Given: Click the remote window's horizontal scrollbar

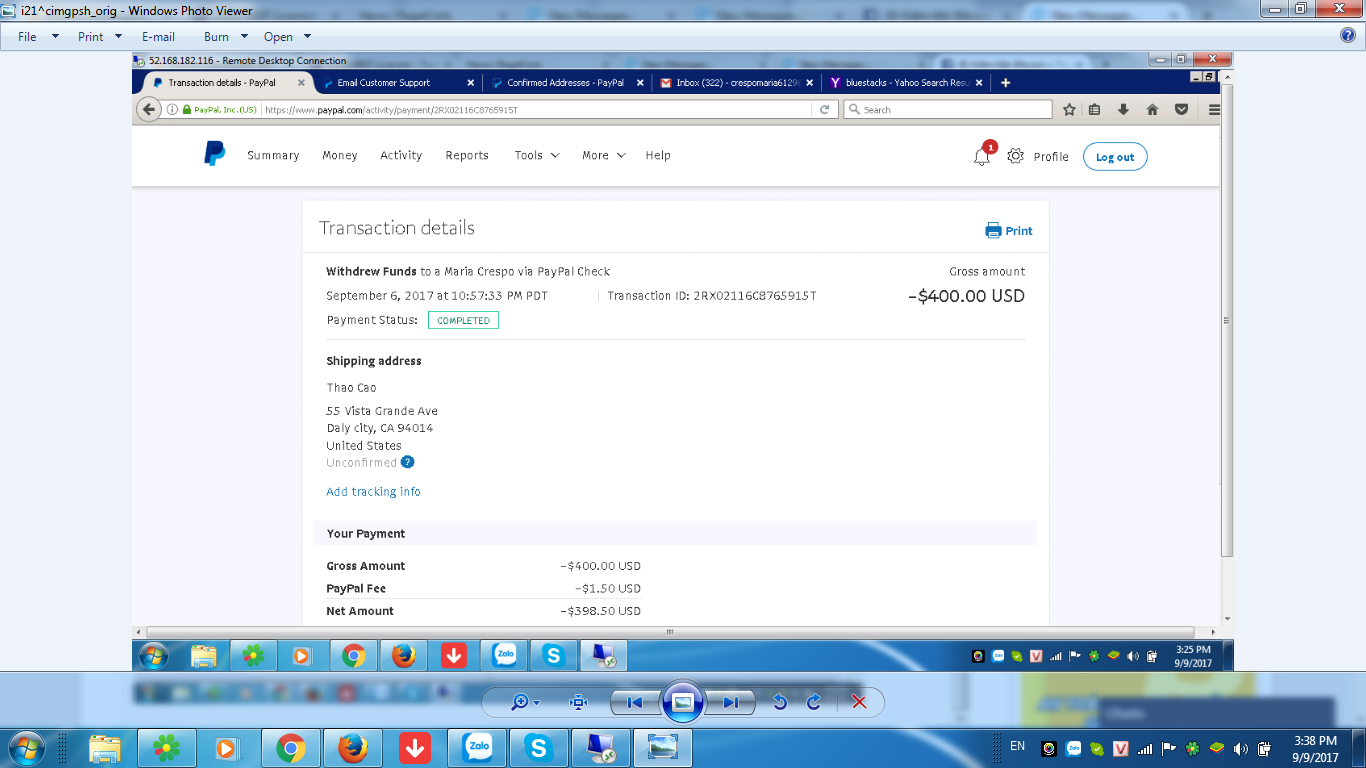Looking at the screenshot, I should [x=670, y=632].
